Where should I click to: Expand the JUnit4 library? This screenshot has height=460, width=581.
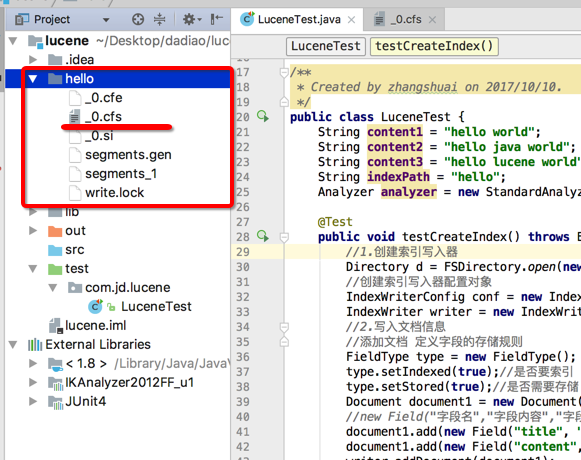33,401
